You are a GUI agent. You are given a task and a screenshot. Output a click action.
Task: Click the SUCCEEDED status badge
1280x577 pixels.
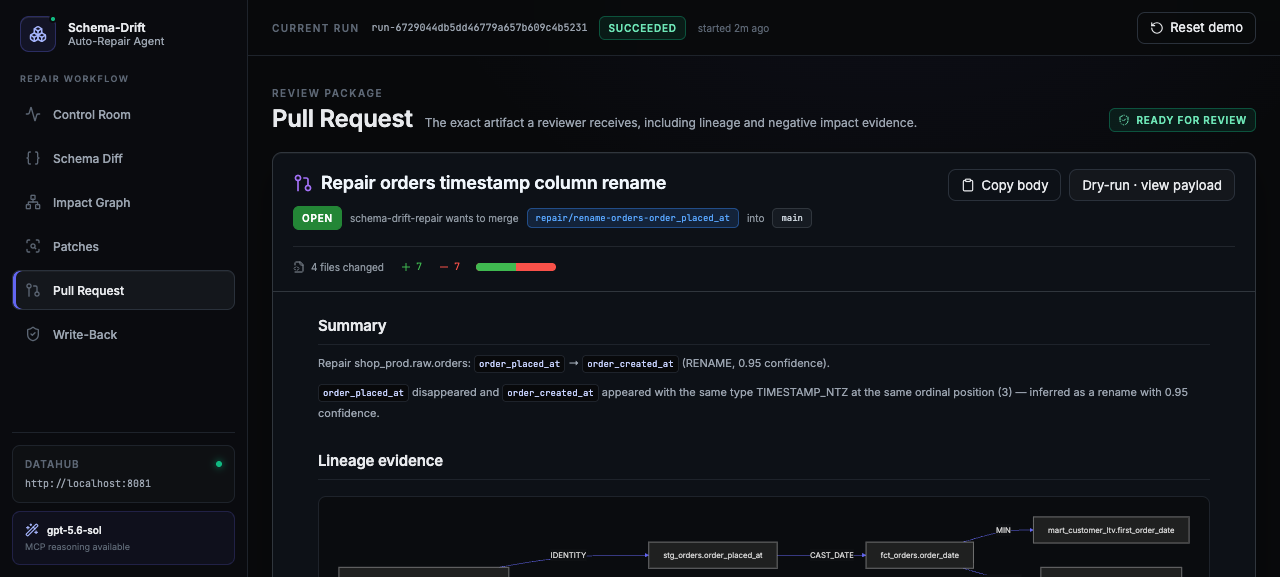click(642, 28)
